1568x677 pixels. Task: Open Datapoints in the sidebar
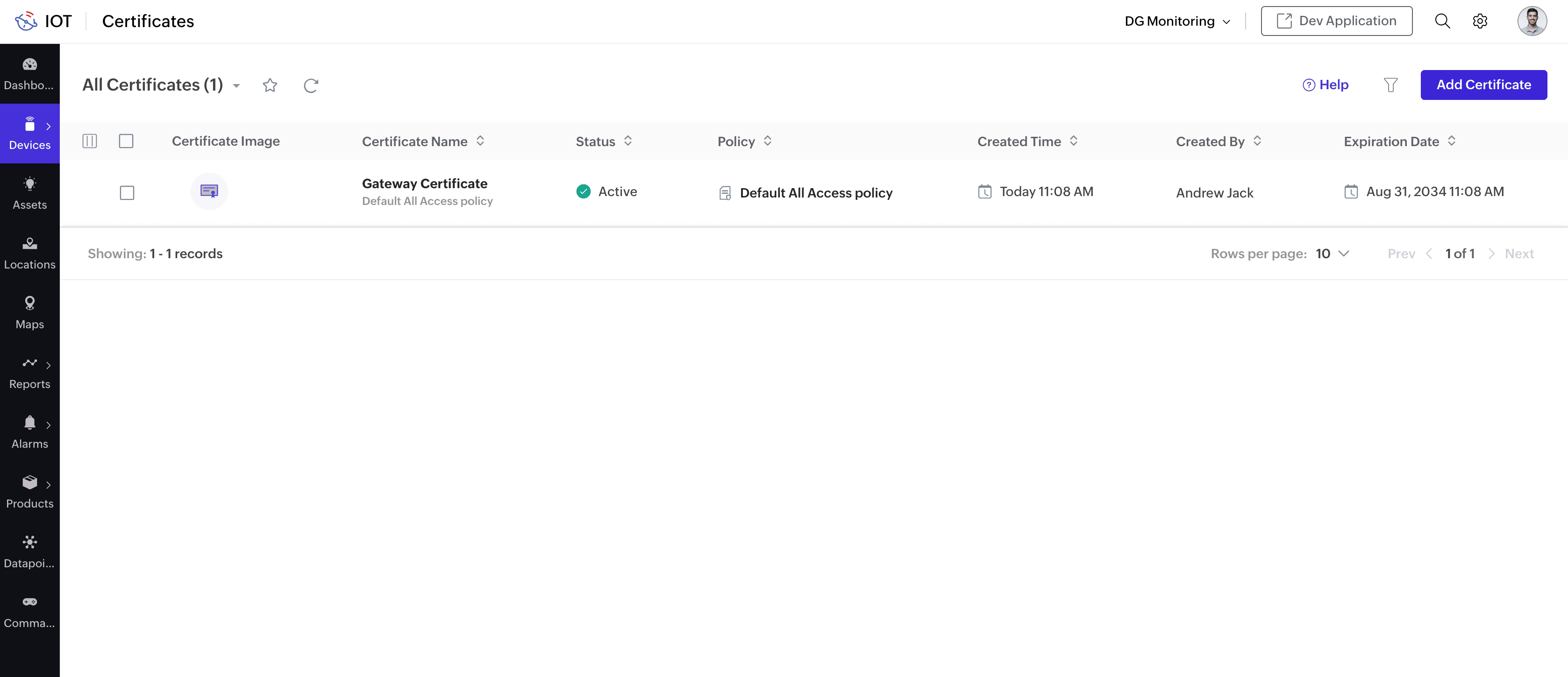coord(30,551)
